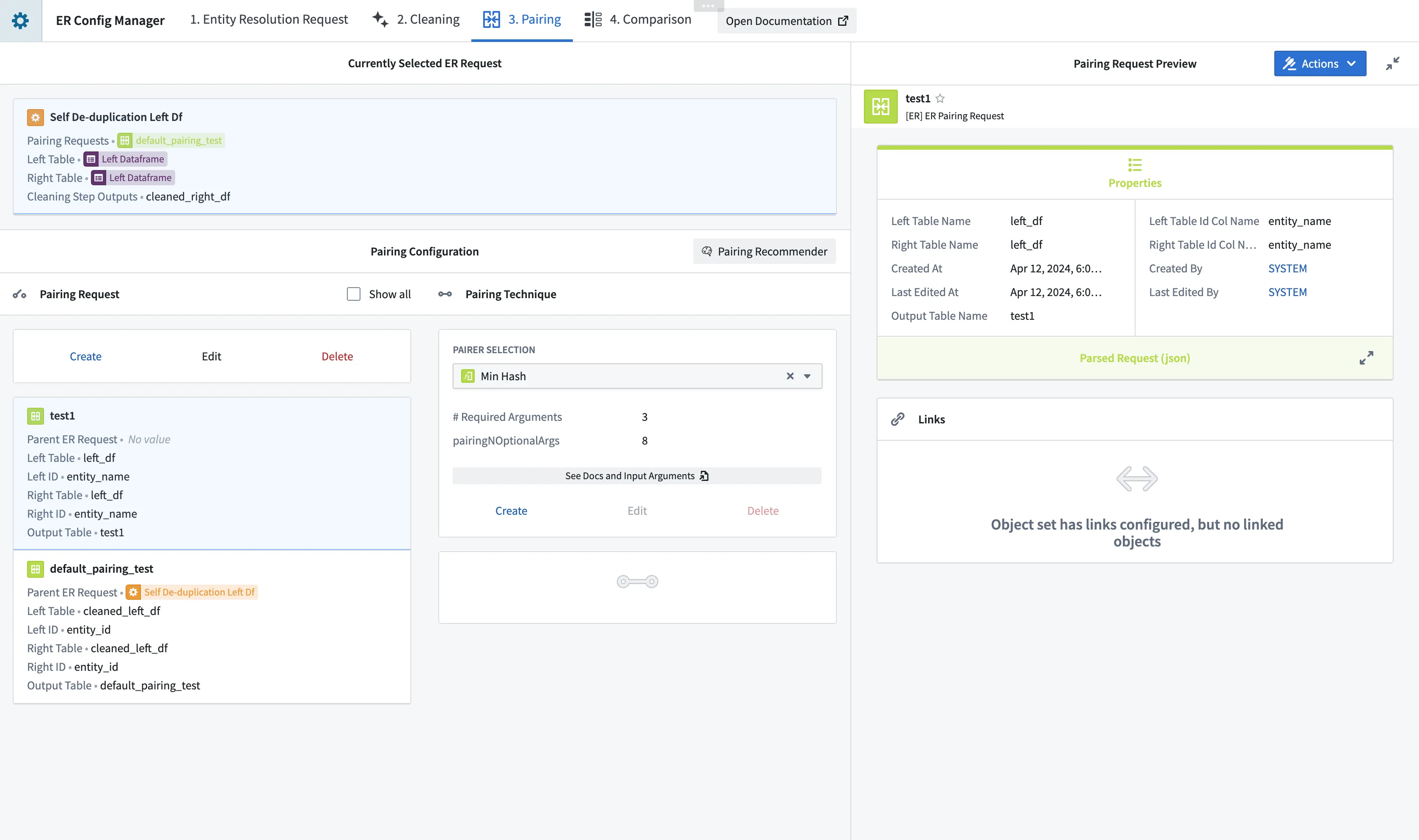
Task: Expand the Parsed Request (json) section
Action: coord(1366,358)
